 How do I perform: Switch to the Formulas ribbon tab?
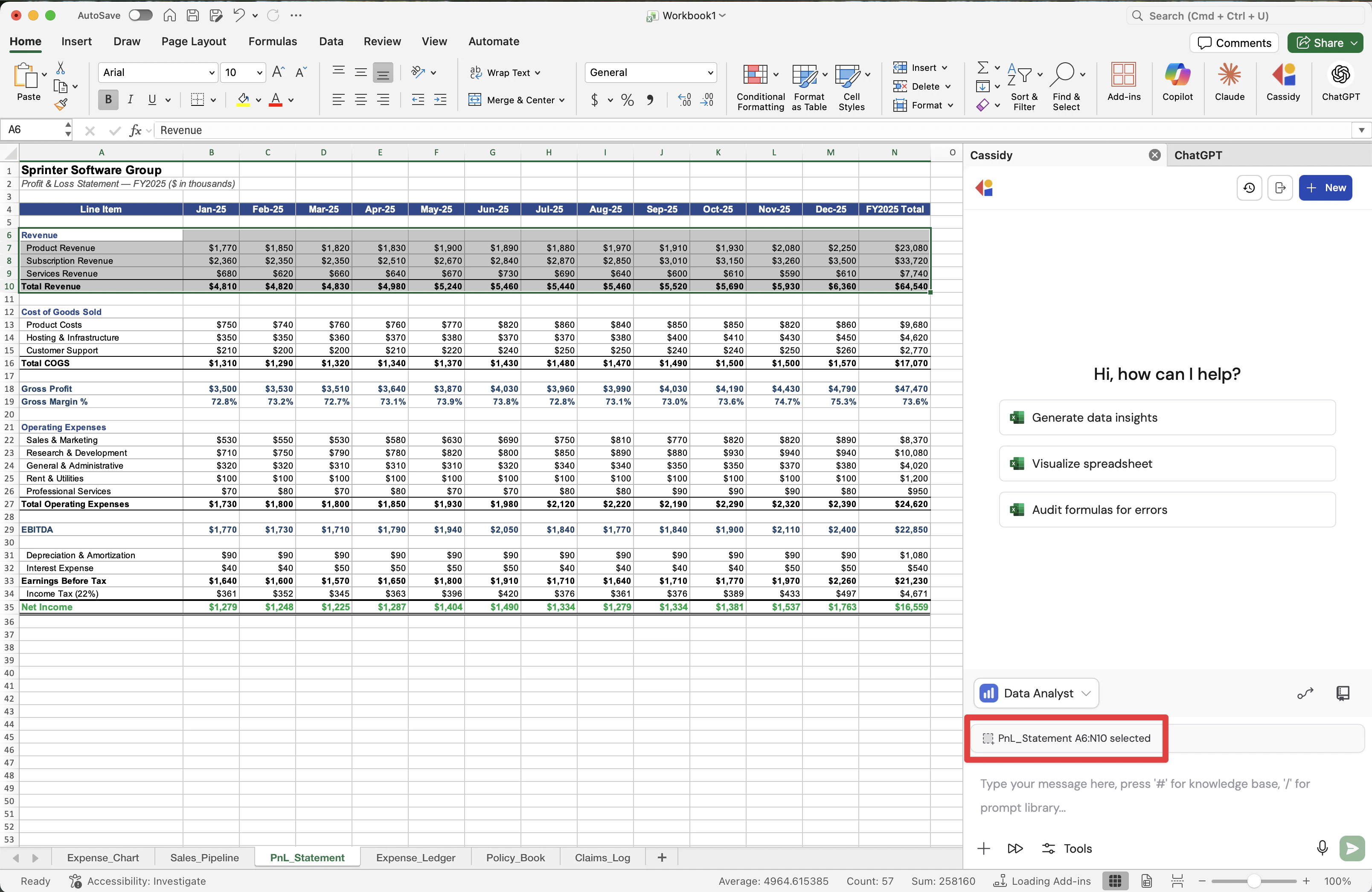click(272, 41)
